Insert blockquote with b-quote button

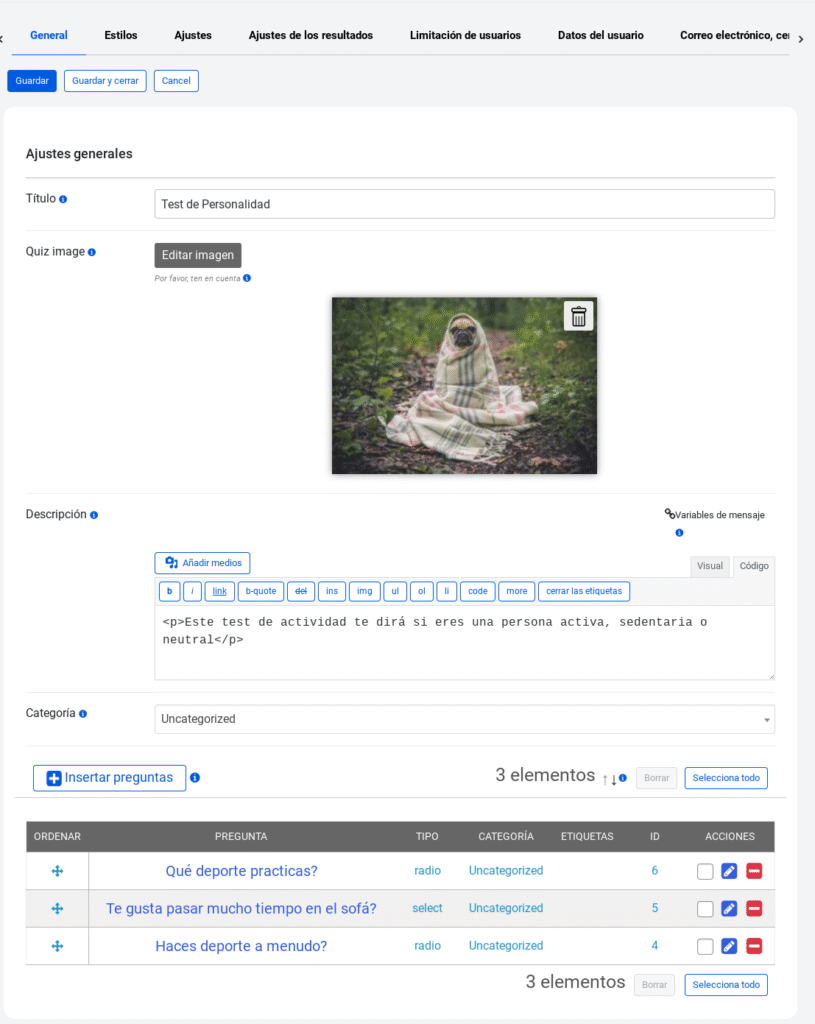point(261,591)
